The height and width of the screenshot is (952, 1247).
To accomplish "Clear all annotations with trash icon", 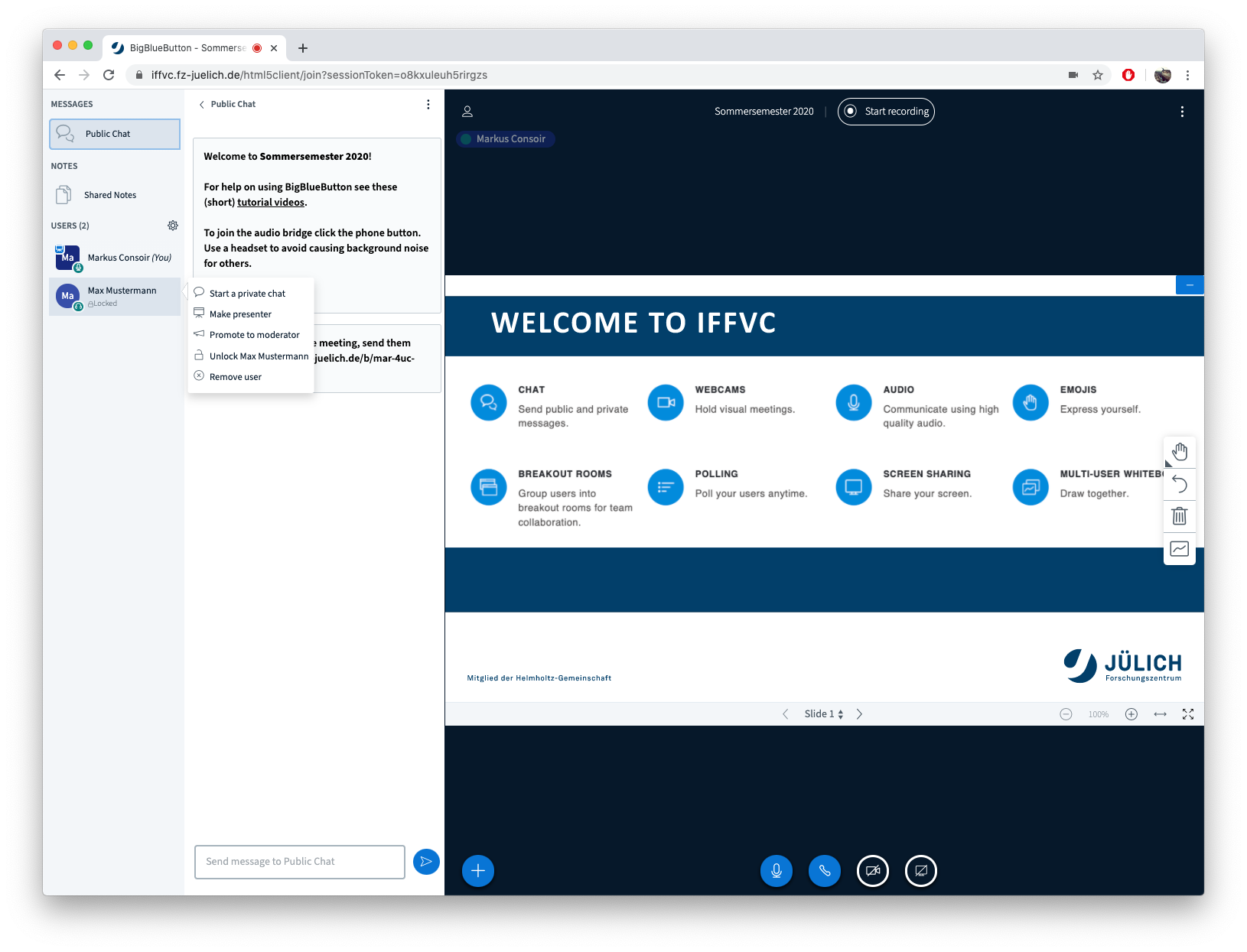I will [x=1180, y=516].
